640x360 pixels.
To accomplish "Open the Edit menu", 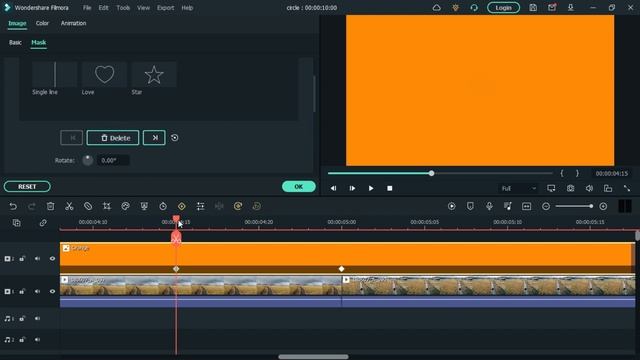I will click(x=103, y=7).
